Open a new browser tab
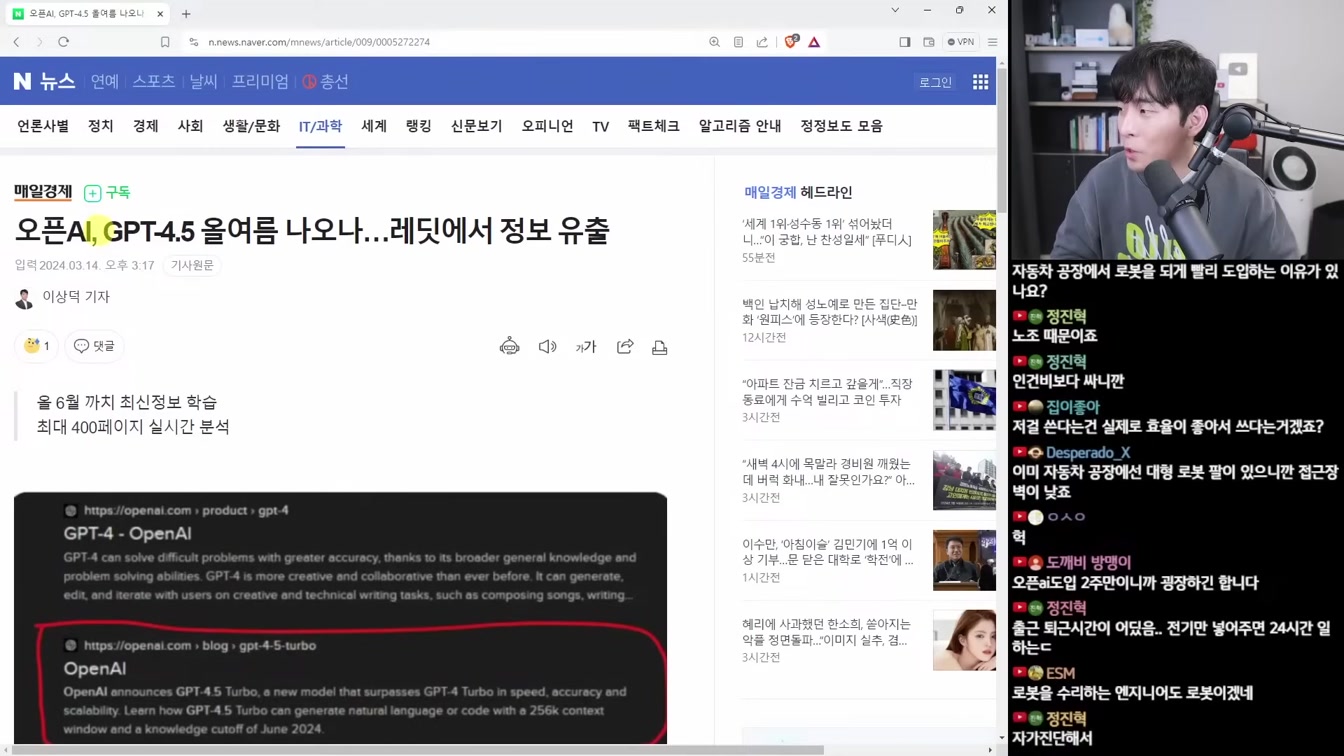The image size is (1344, 756). pos(186,14)
